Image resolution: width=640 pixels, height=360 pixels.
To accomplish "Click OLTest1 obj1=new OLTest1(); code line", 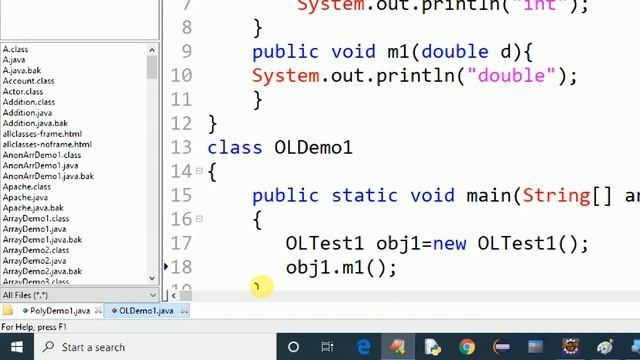I will pyautogui.click(x=437, y=244).
